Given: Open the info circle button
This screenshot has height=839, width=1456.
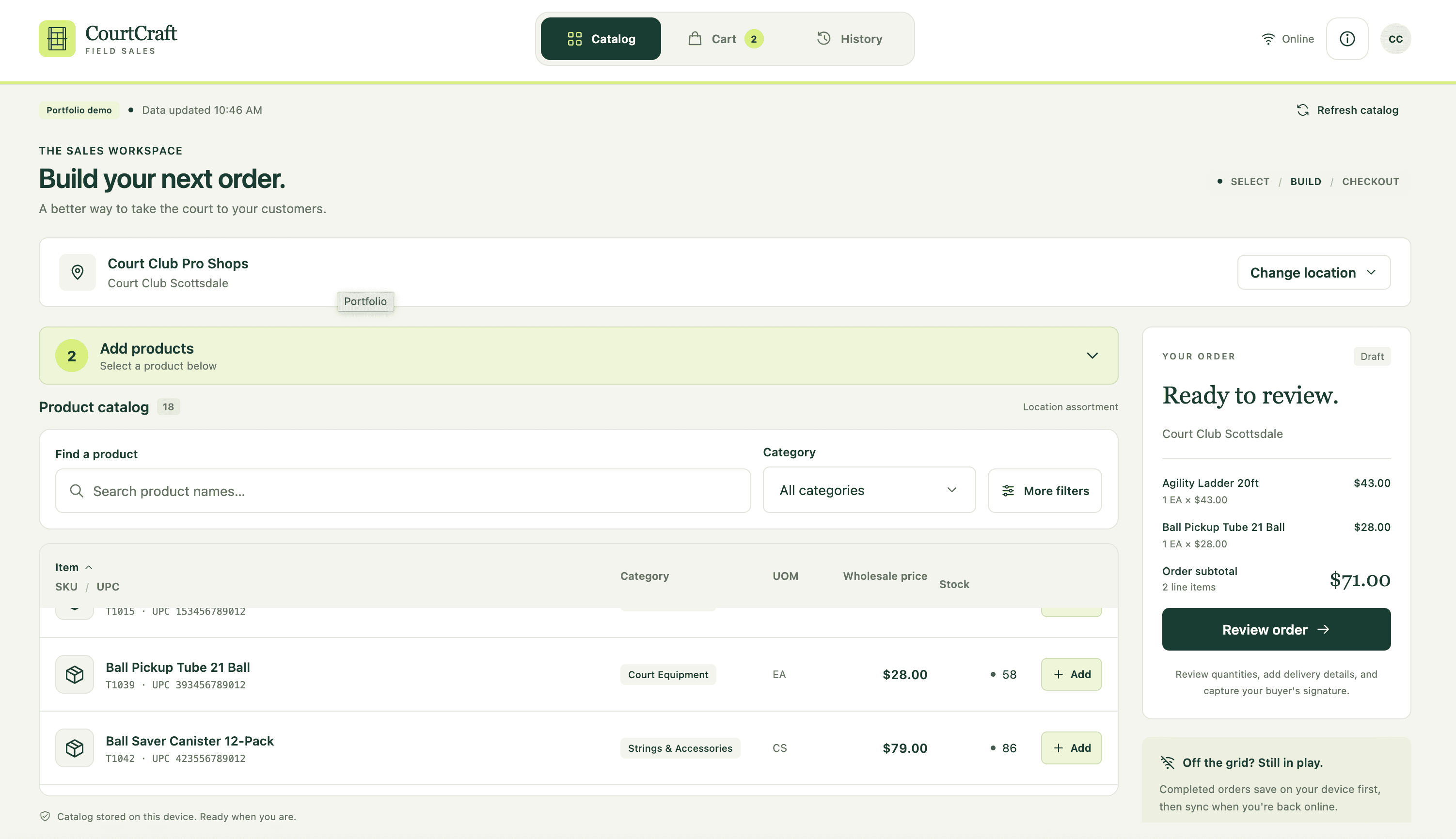Looking at the screenshot, I should (1347, 39).
